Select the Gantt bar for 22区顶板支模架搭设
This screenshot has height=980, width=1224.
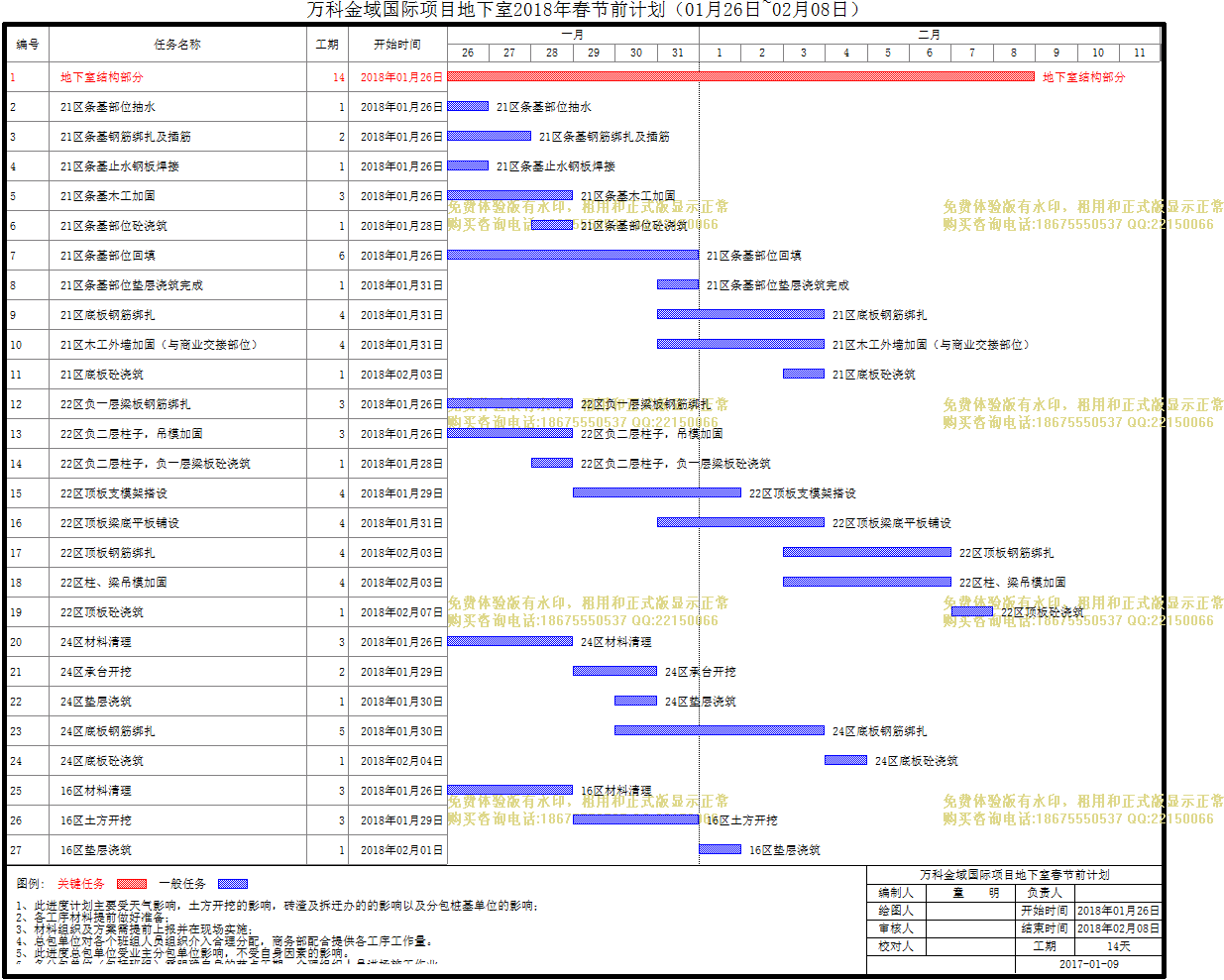pyautogui.click(x=657, y=492)
